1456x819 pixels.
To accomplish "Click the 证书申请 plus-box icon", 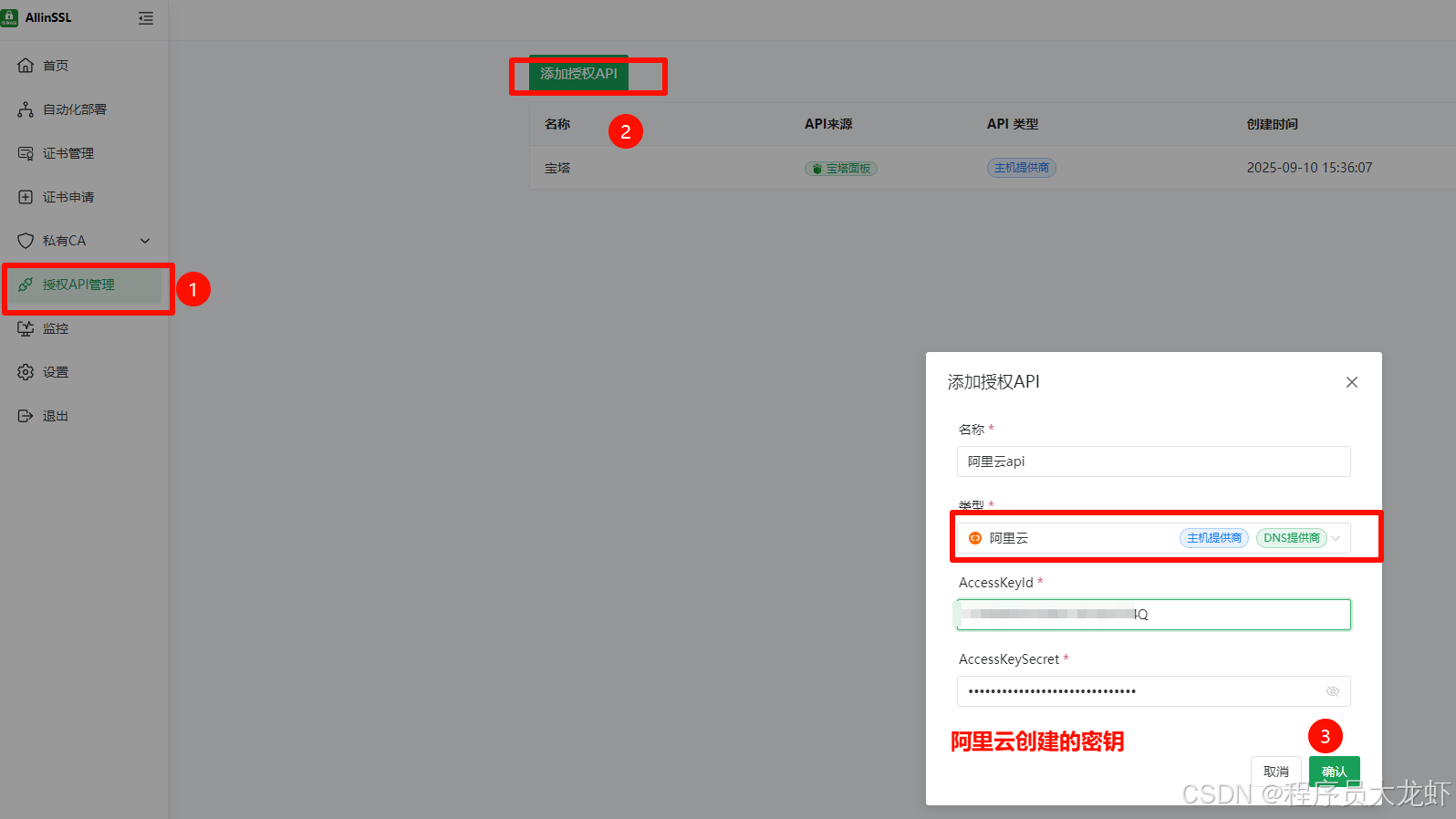I will pyautogui.click(x=26, y=197).
